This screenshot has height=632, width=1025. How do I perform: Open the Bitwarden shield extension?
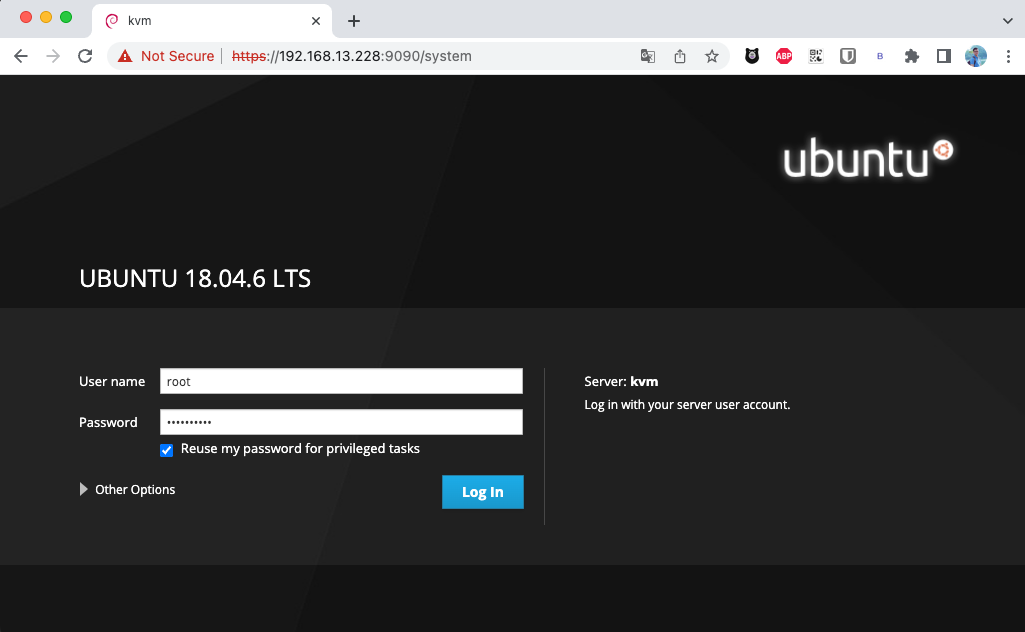click(x=848, y=56)
